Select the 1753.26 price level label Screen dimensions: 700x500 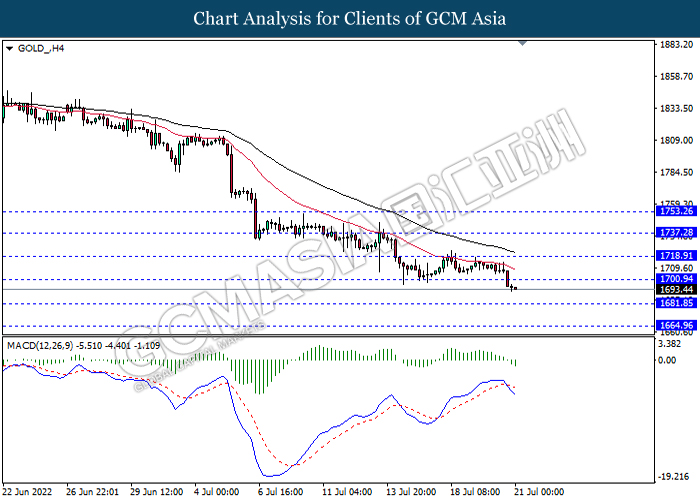click(676, 211)
